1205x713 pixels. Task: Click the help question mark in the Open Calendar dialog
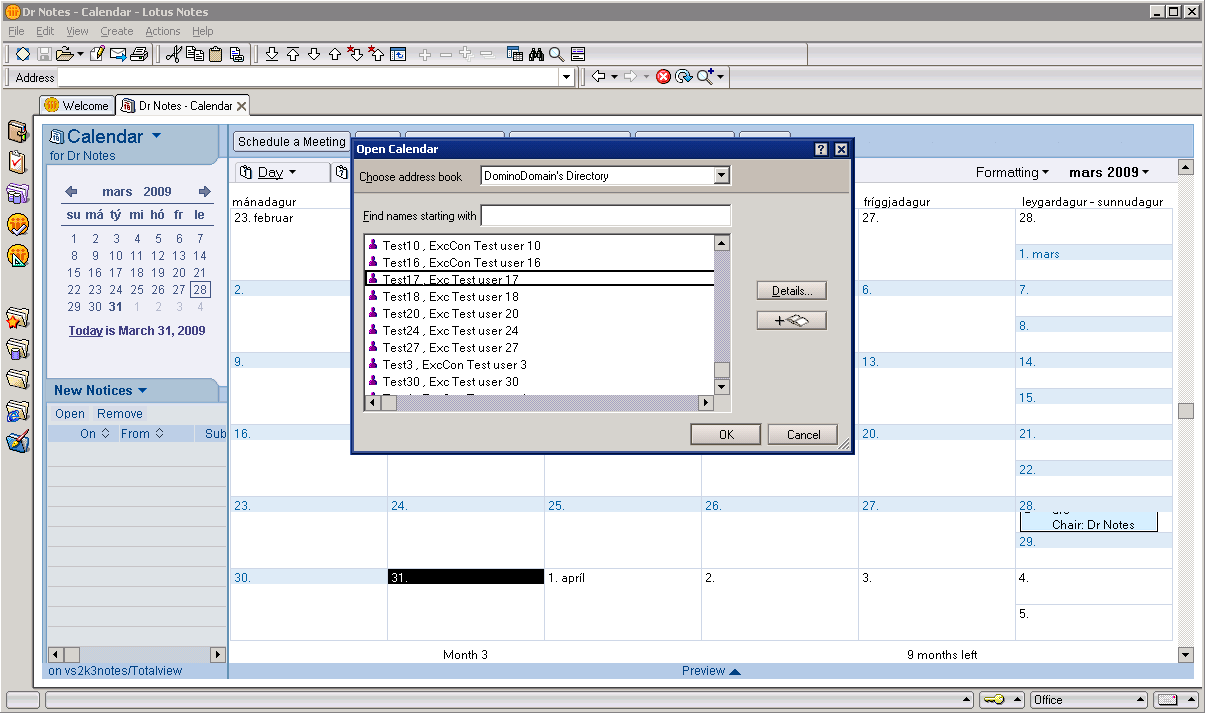[x=821, y=149]
